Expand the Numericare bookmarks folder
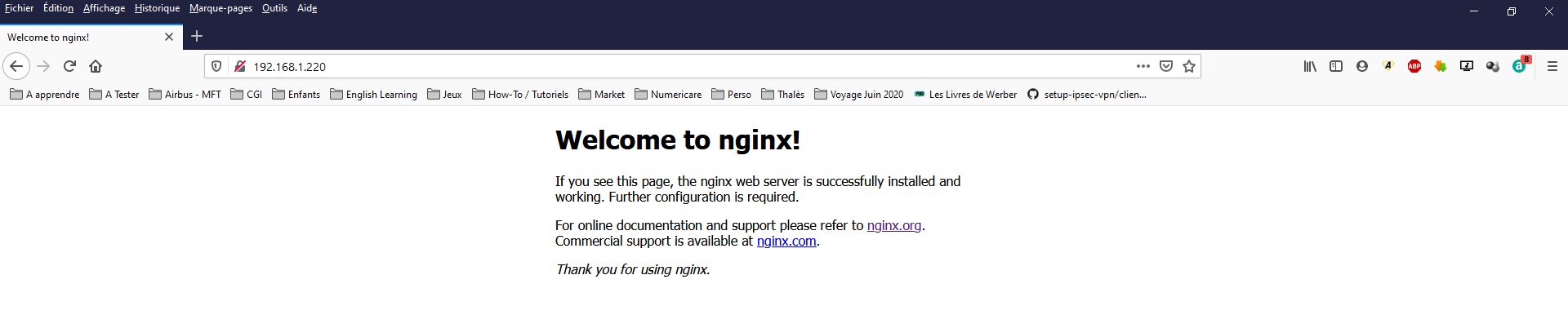 (669, 95)
